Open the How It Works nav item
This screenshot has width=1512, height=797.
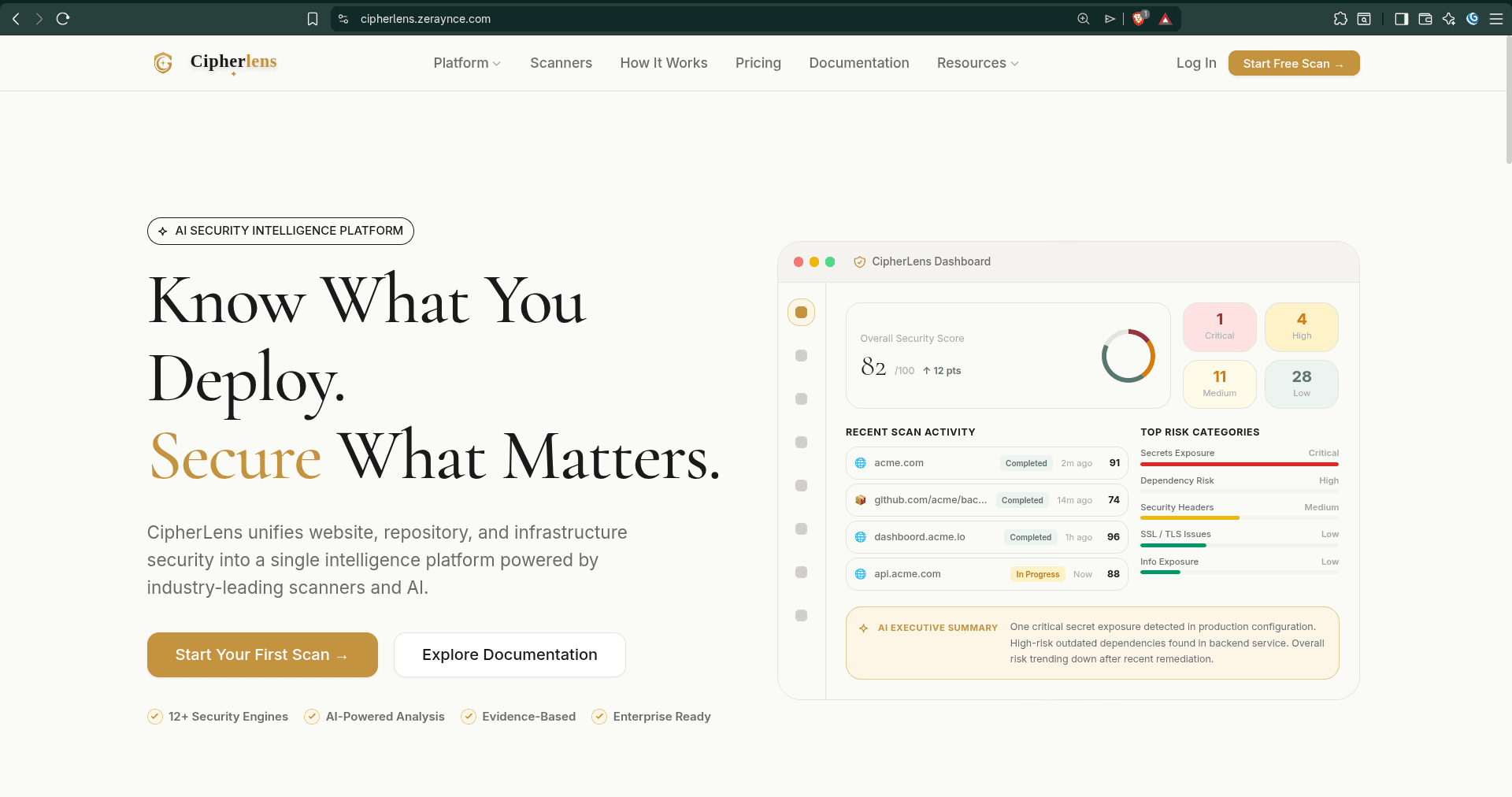pyautogui.click(x=664, y=63)
